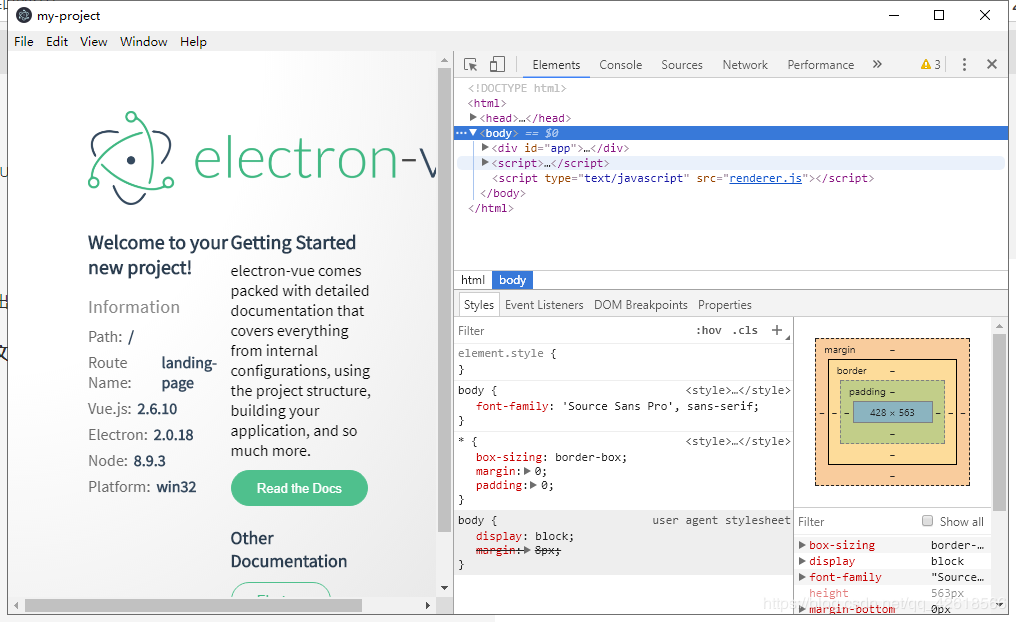Open the Window menu
1016x622 pixels.
point(143,41)
